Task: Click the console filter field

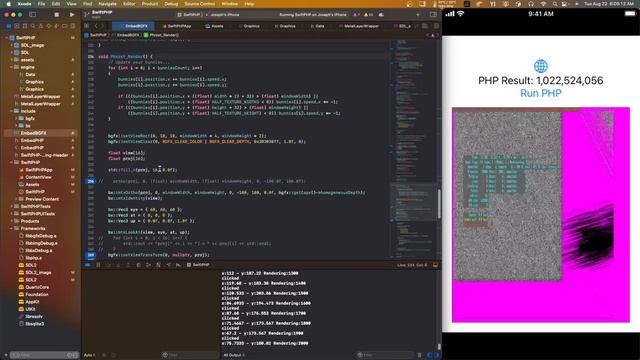Action: click(384, 355)
